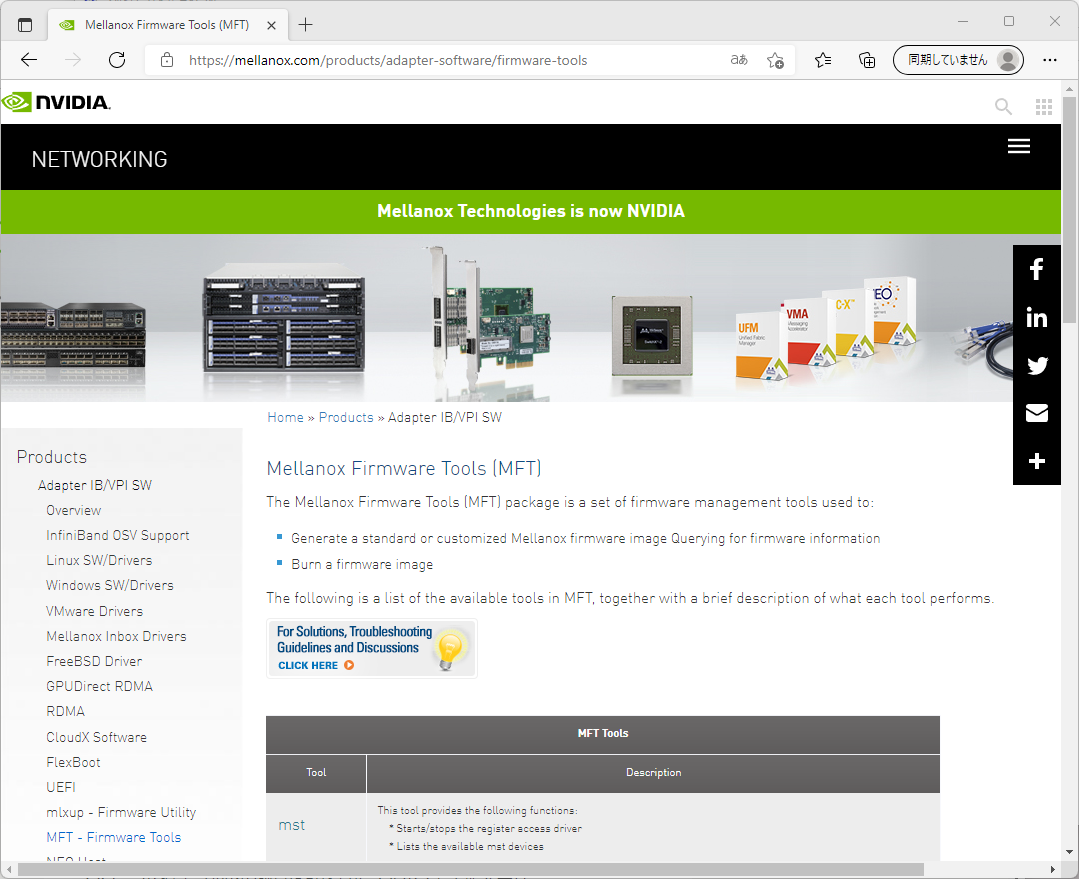This screenshot has width=1079, height=879.
Task: Share page on LinkedIn
Action: [x=1037, y=317]
